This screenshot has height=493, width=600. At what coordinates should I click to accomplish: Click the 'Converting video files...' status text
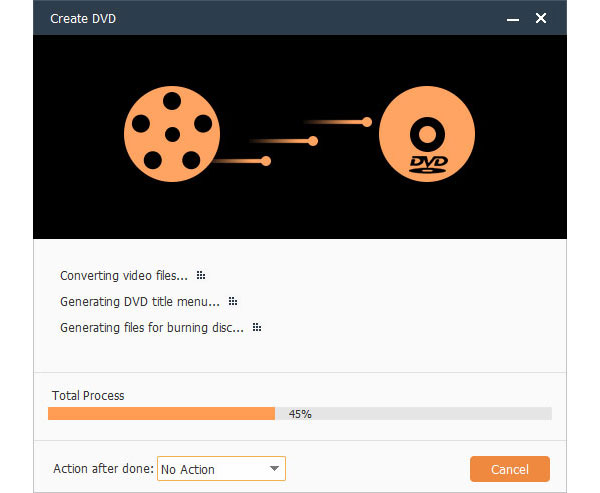coord(124,276)
